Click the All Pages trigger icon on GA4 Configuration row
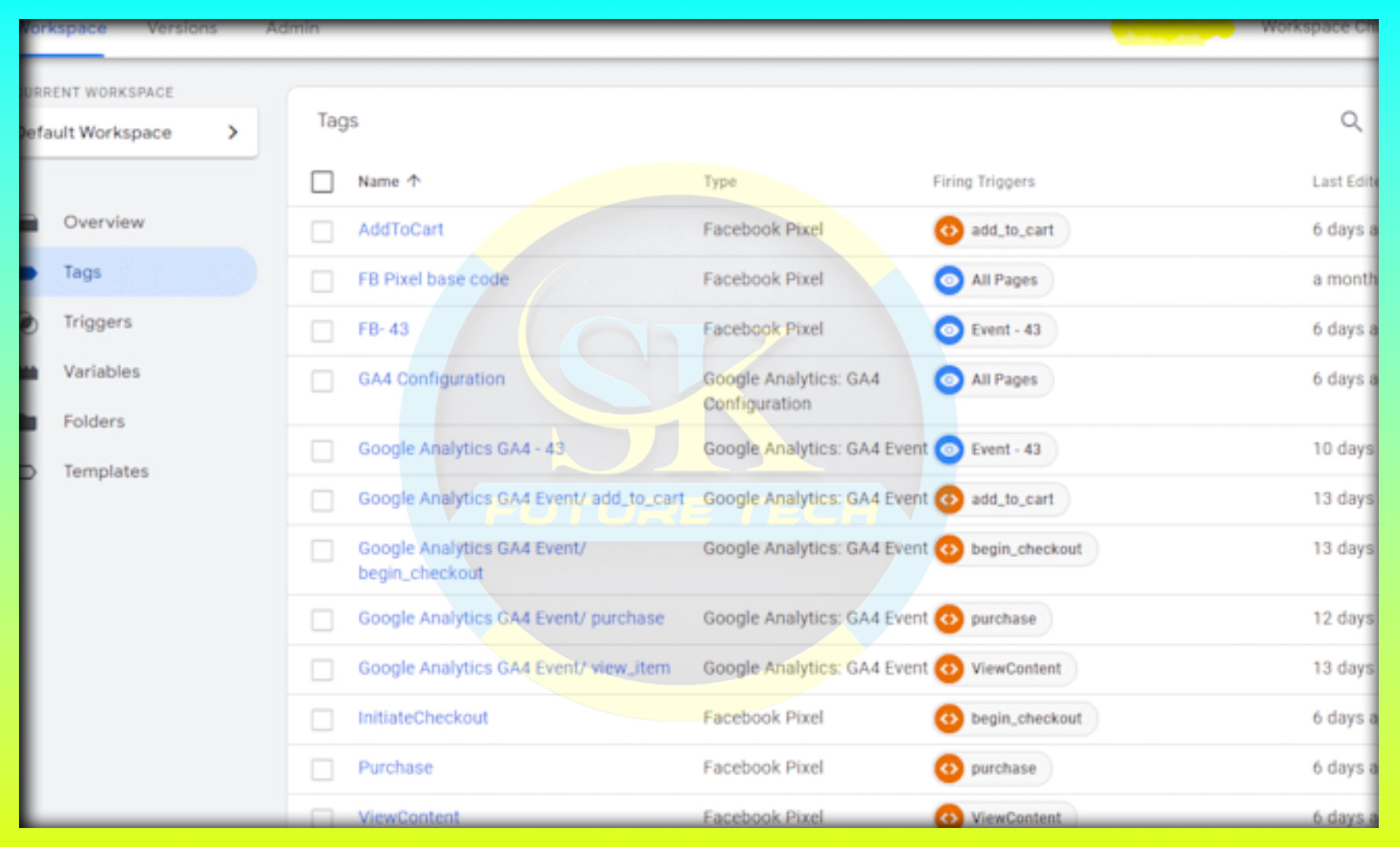Image resolution: width=1400 pixels, height=847 pixels. (949, 380)
